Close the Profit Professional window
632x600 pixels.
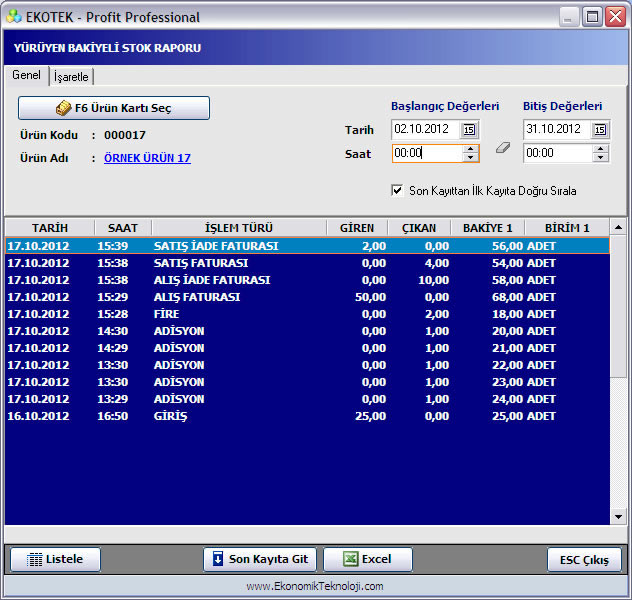point(615,17)
